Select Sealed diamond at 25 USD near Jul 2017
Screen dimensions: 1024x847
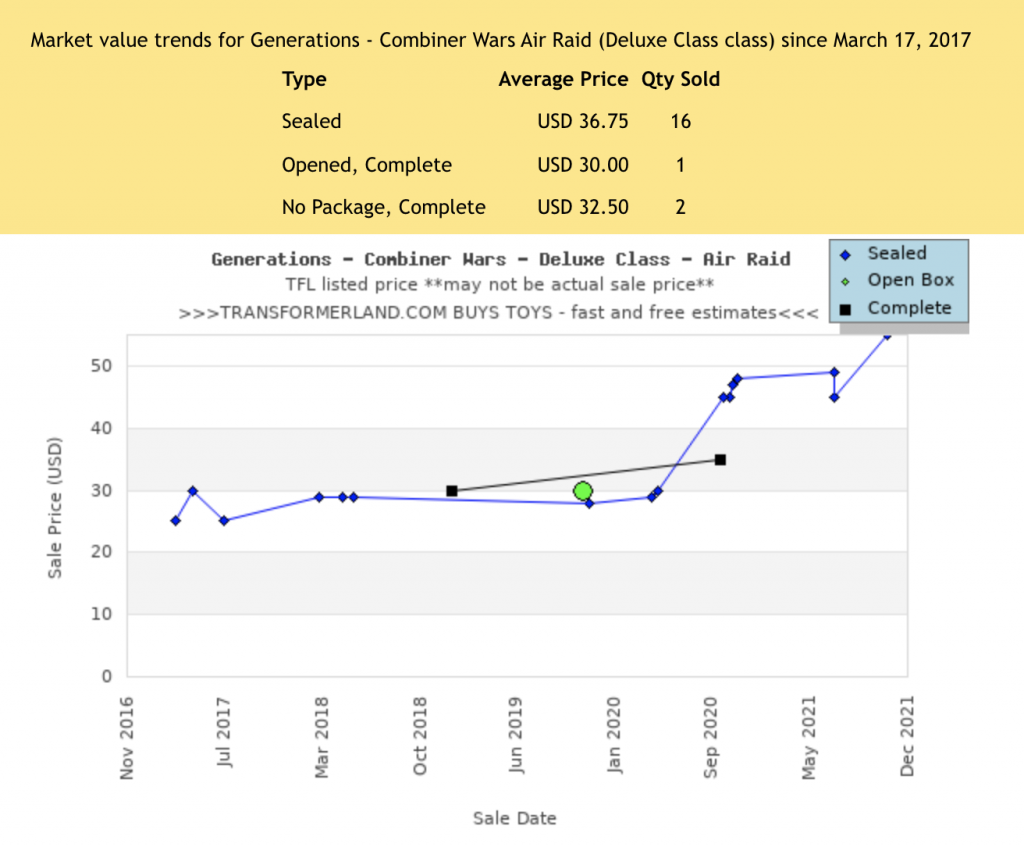[224, 520]
